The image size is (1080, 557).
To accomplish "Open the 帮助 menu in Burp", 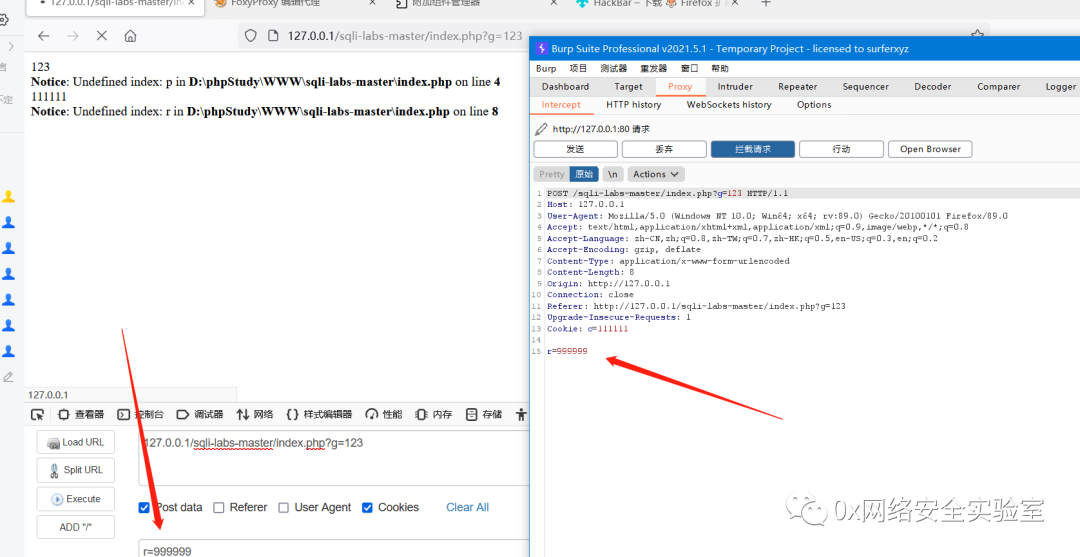I will pyautogui.click(x=720, y=68).
